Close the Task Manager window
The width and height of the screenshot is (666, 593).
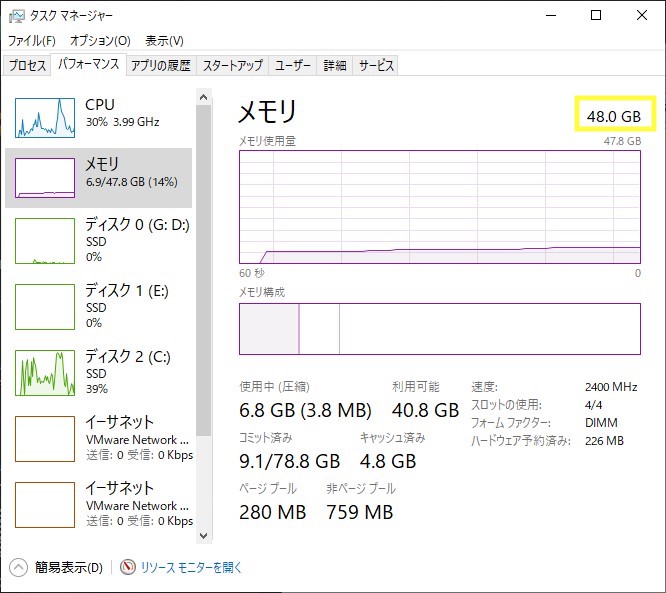pos(642,15)
